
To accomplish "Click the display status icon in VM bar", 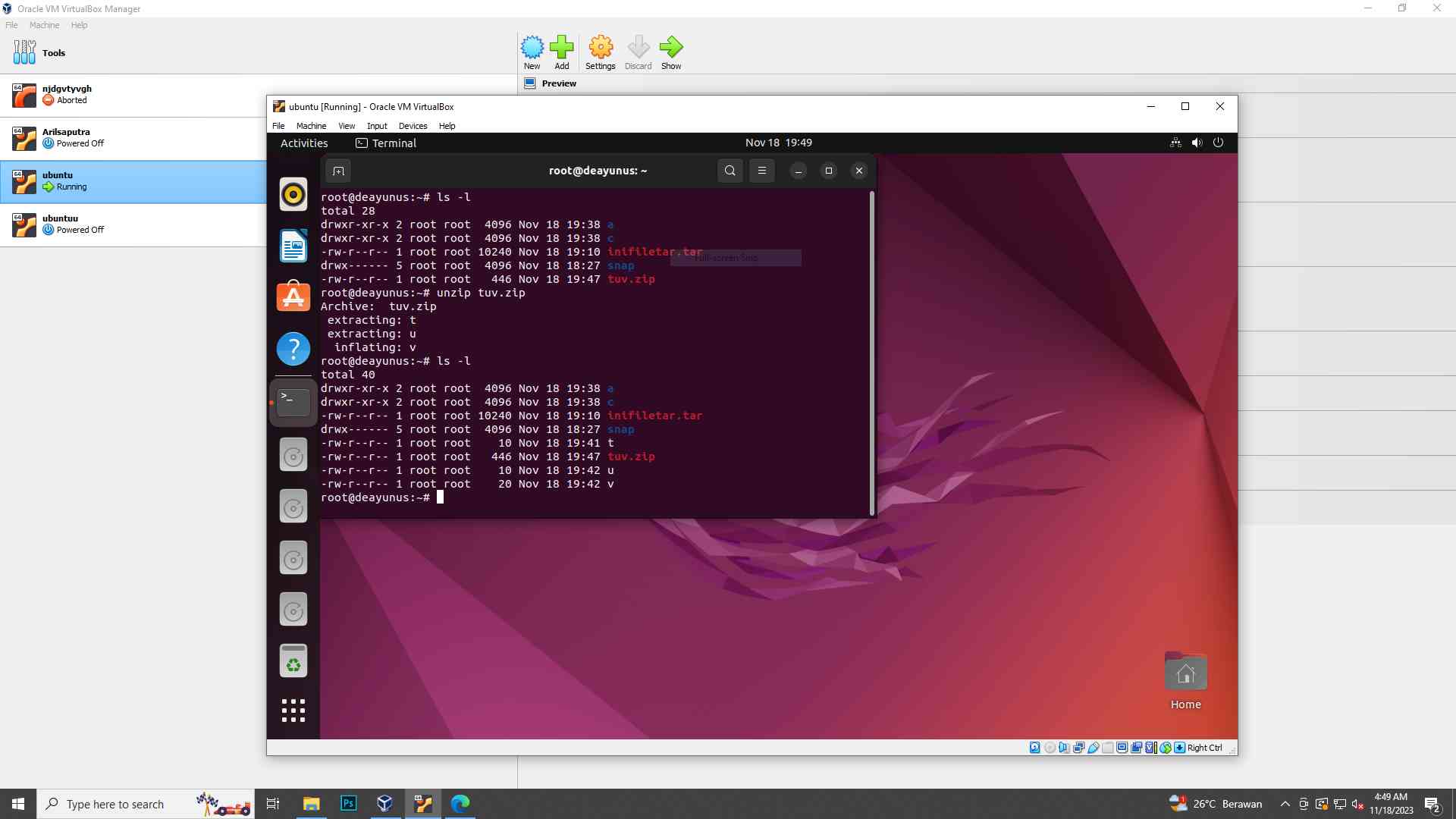I will click(x=1122, y=748).
